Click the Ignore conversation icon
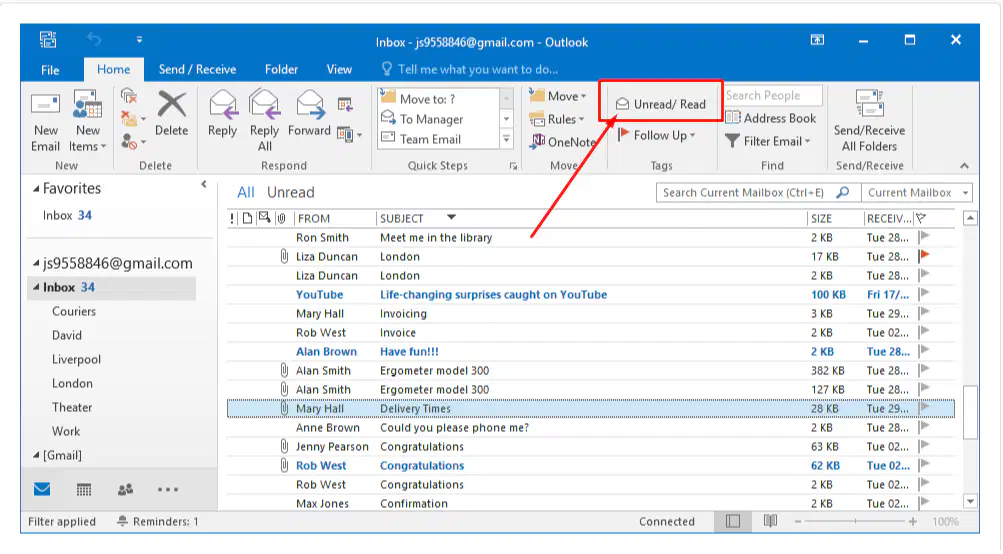The image size is (1003, 554). pos(129,96)
